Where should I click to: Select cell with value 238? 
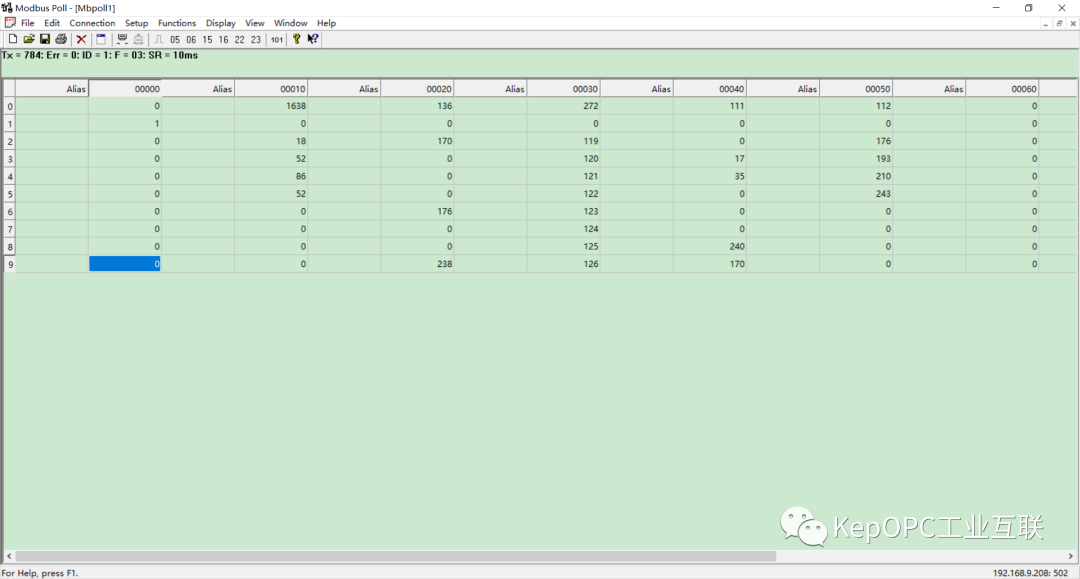point(417,264)
